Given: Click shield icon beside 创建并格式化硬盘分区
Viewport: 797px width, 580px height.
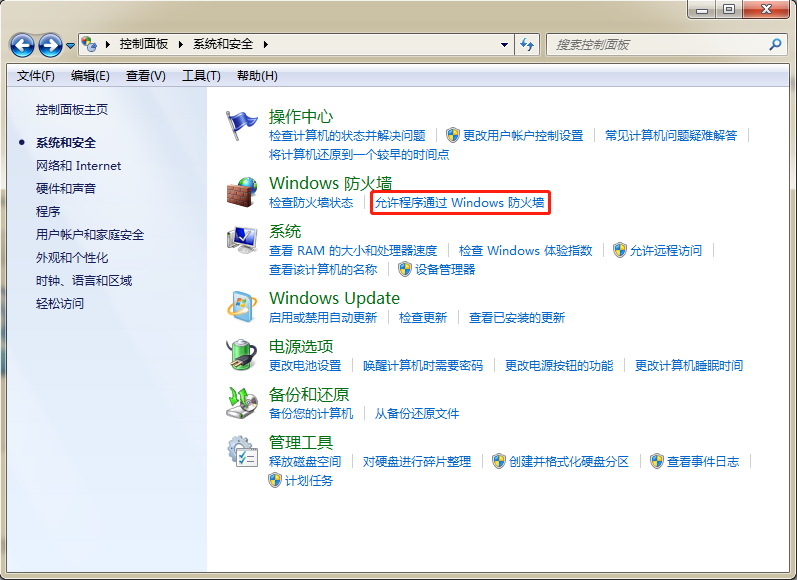Looking at the screenshot, I should 499,461.
